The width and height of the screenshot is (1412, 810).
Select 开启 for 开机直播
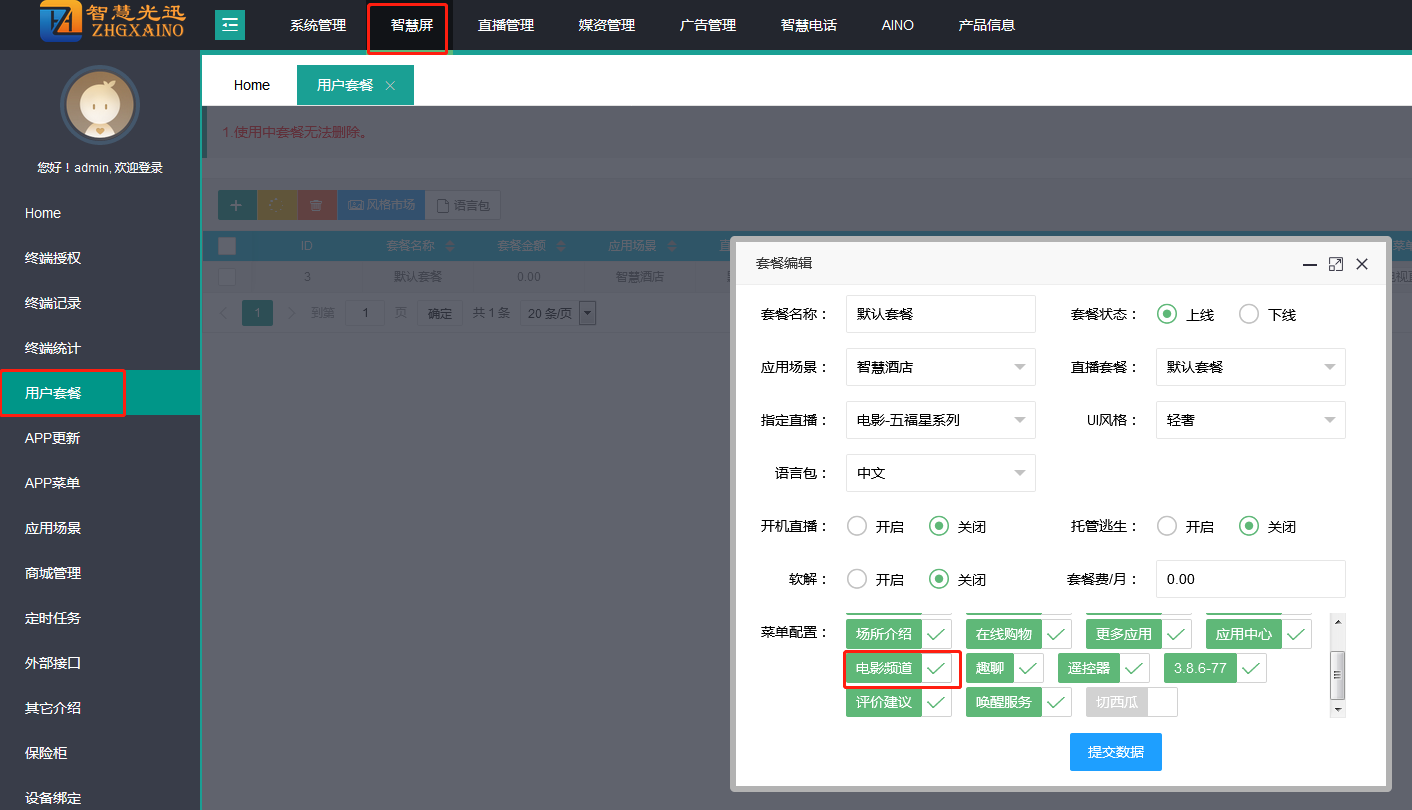click(x=857, y=526)
